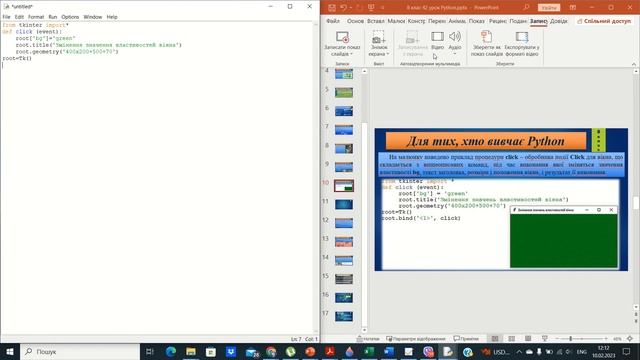Collapse the PowerPoint ribbon chevron
This screenshot has width=640, height=360.
click(634, 64)
